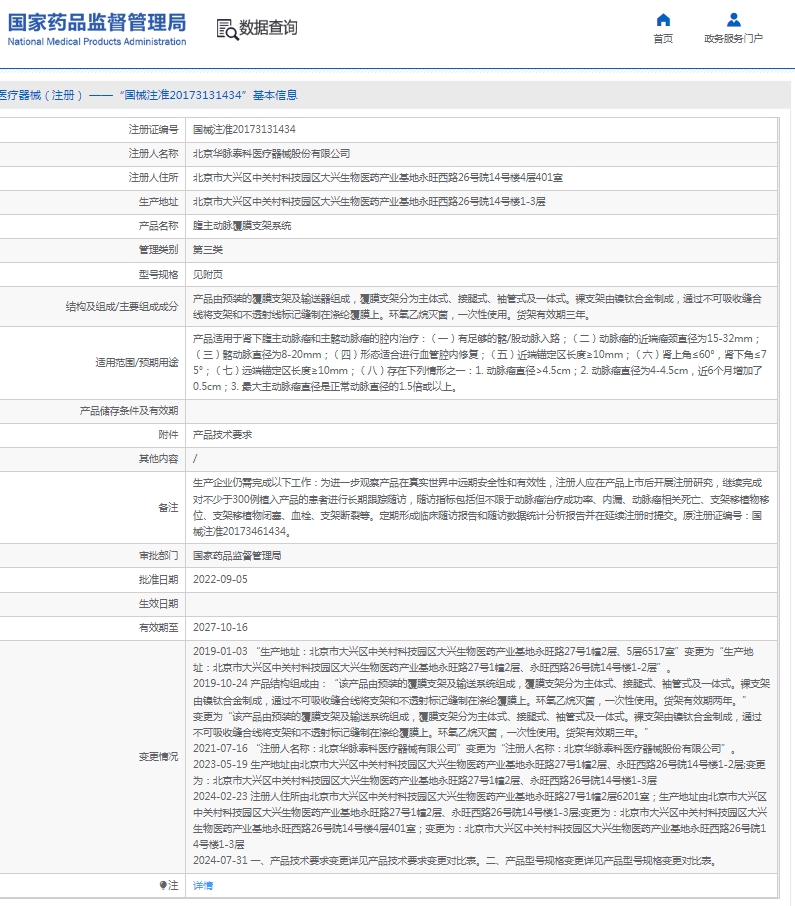Click the 数据查询 search document icon
Screen dimensions: 795x906
227,29
